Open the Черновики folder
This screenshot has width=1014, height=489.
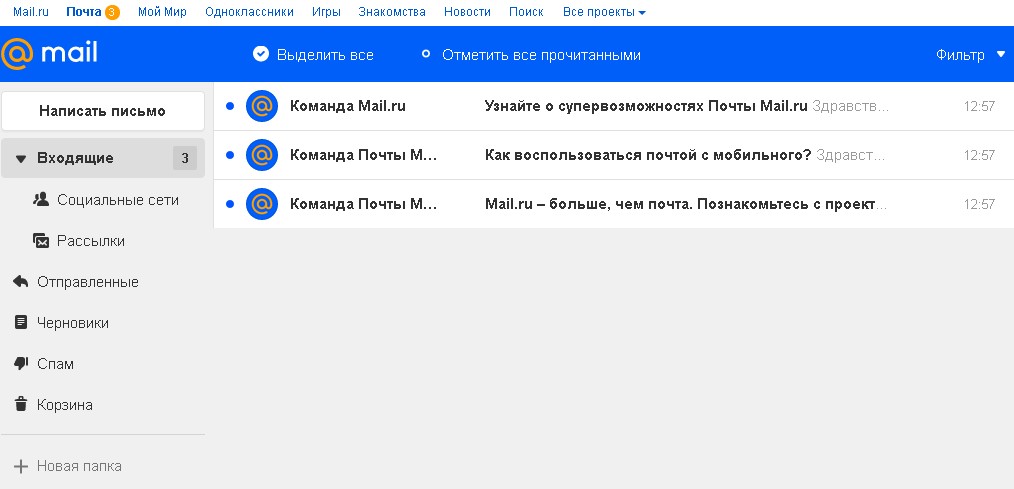[x=72, y=323]
